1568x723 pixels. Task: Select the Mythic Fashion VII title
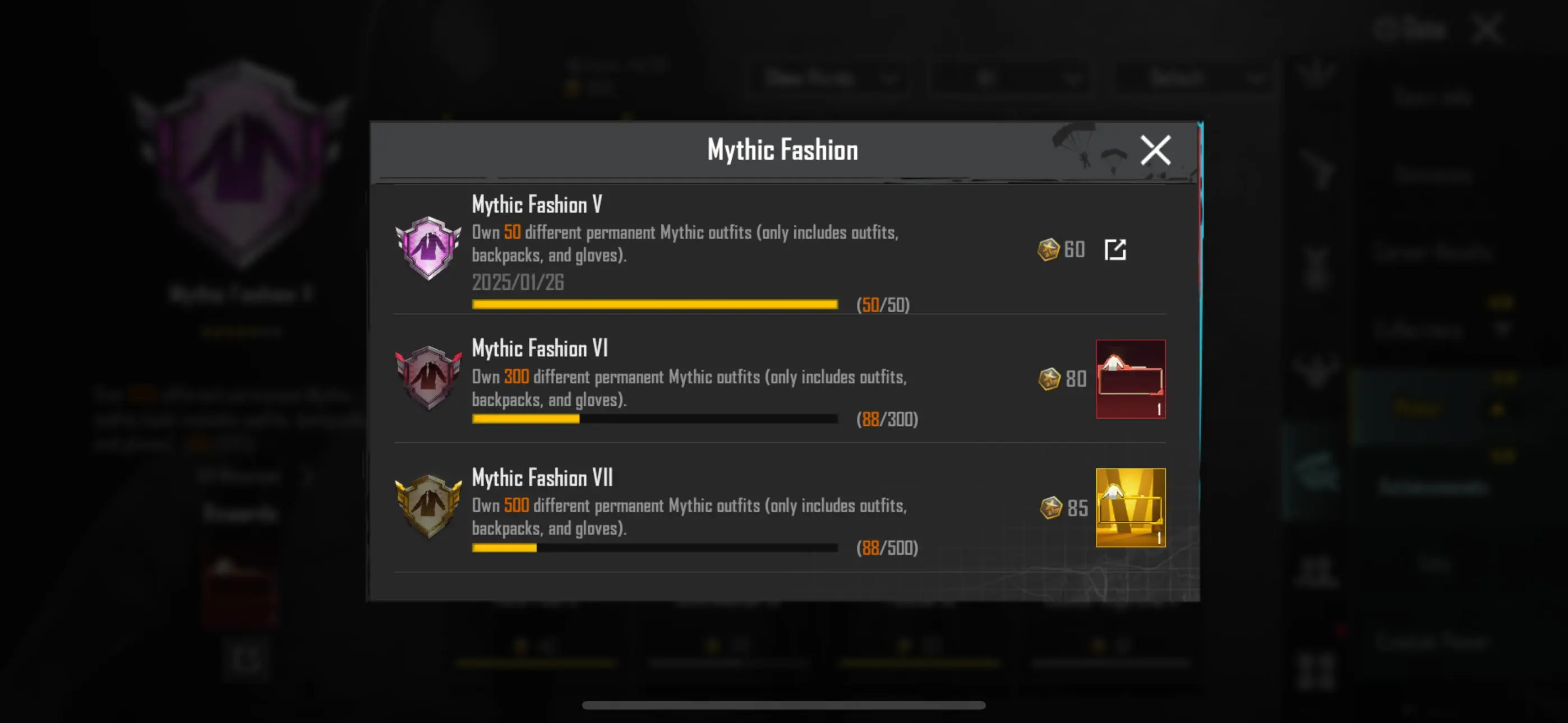(x=542, y=478)
